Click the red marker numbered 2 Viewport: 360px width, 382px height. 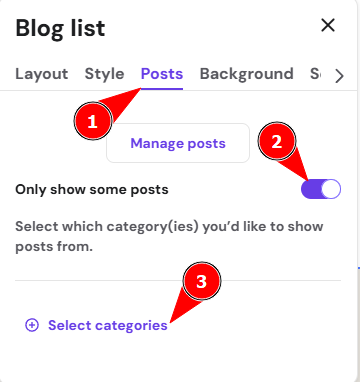click(277, 141)
